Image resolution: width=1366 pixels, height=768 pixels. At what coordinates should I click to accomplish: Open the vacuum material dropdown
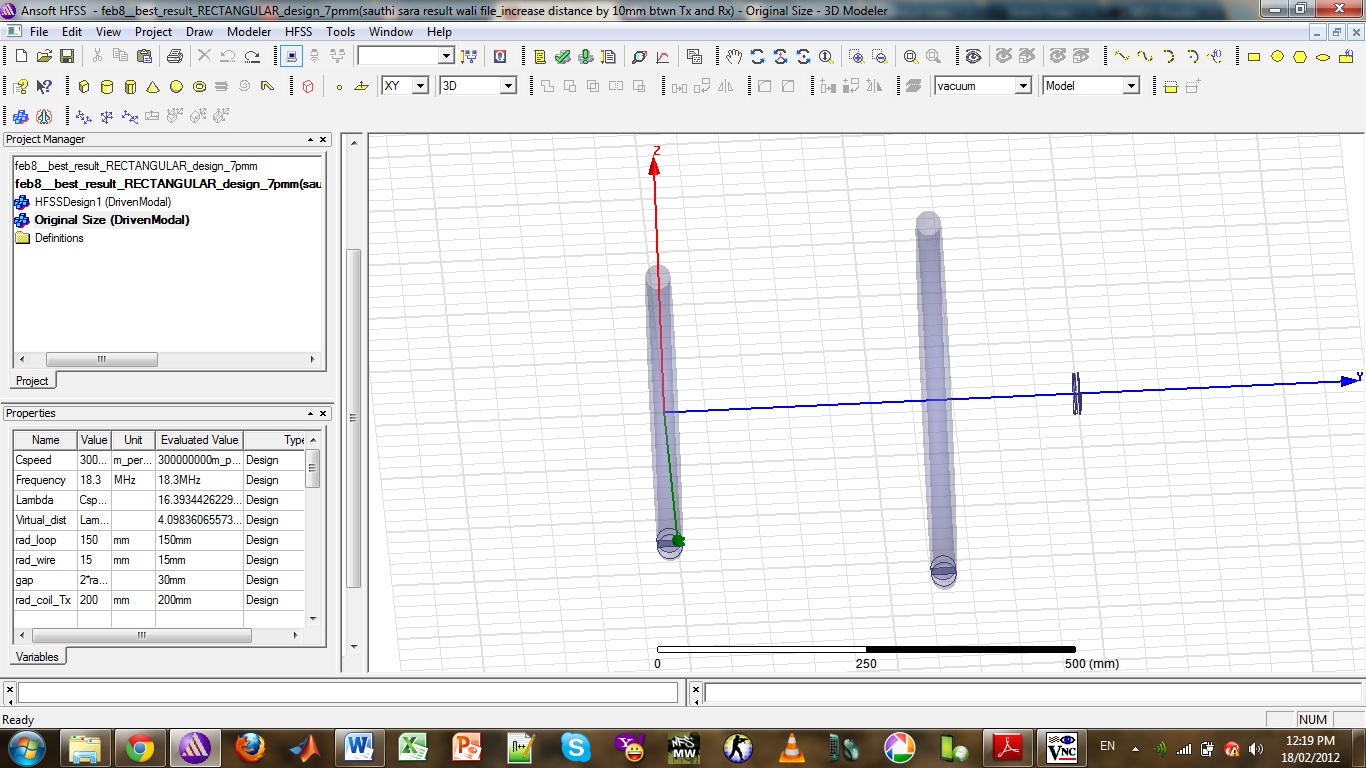pos(1022,86)
